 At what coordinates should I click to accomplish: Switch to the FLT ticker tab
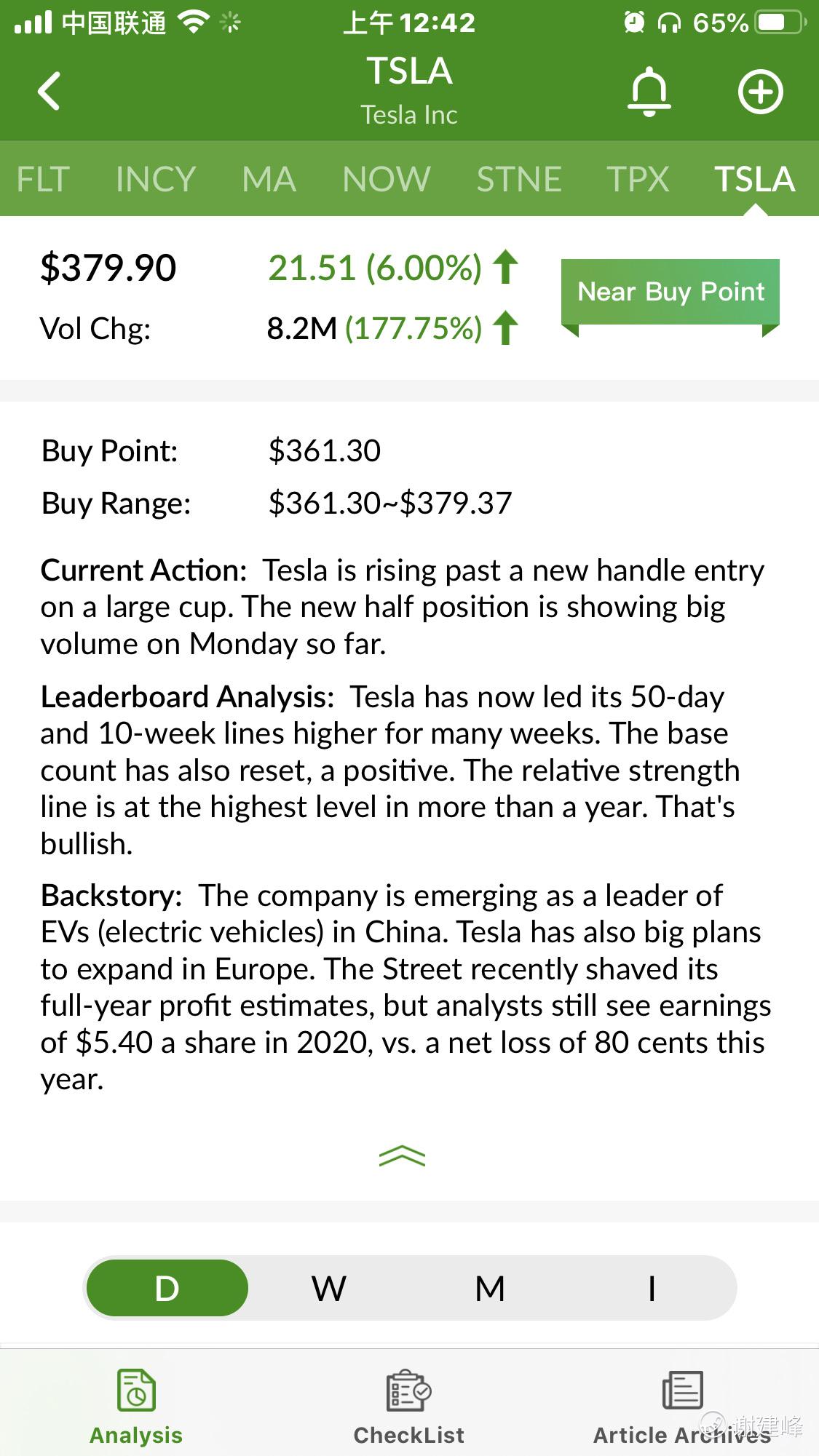tap(43, 179)
